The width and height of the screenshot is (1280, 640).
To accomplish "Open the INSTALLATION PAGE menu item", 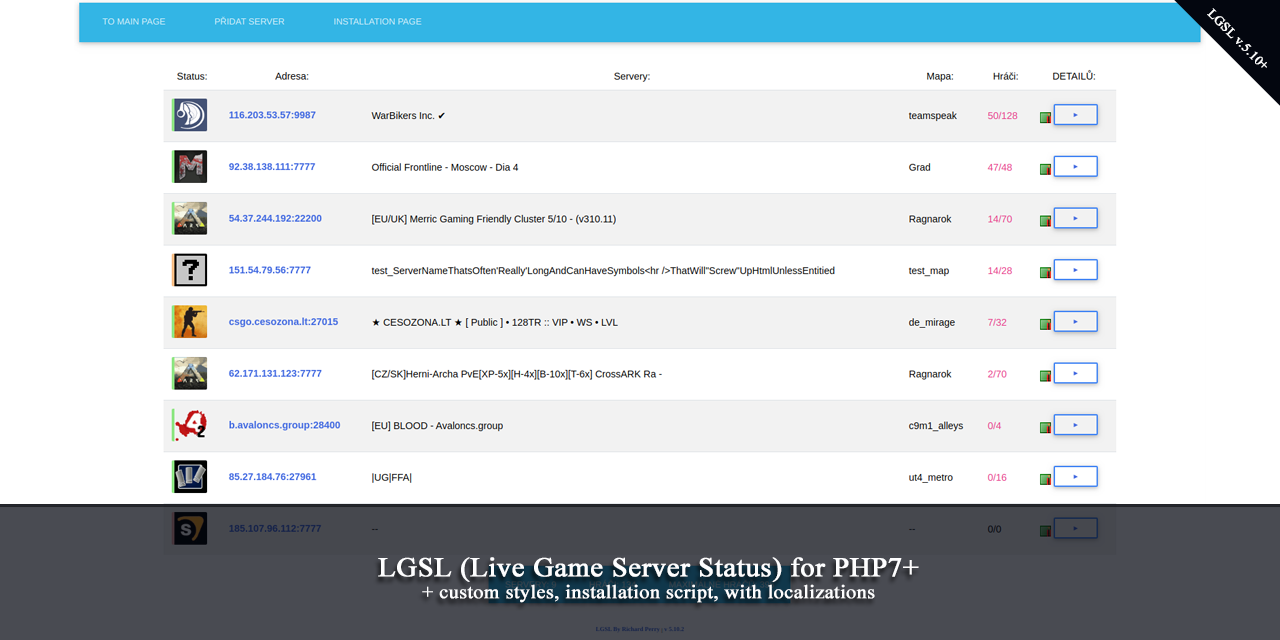I will [377, 21].
